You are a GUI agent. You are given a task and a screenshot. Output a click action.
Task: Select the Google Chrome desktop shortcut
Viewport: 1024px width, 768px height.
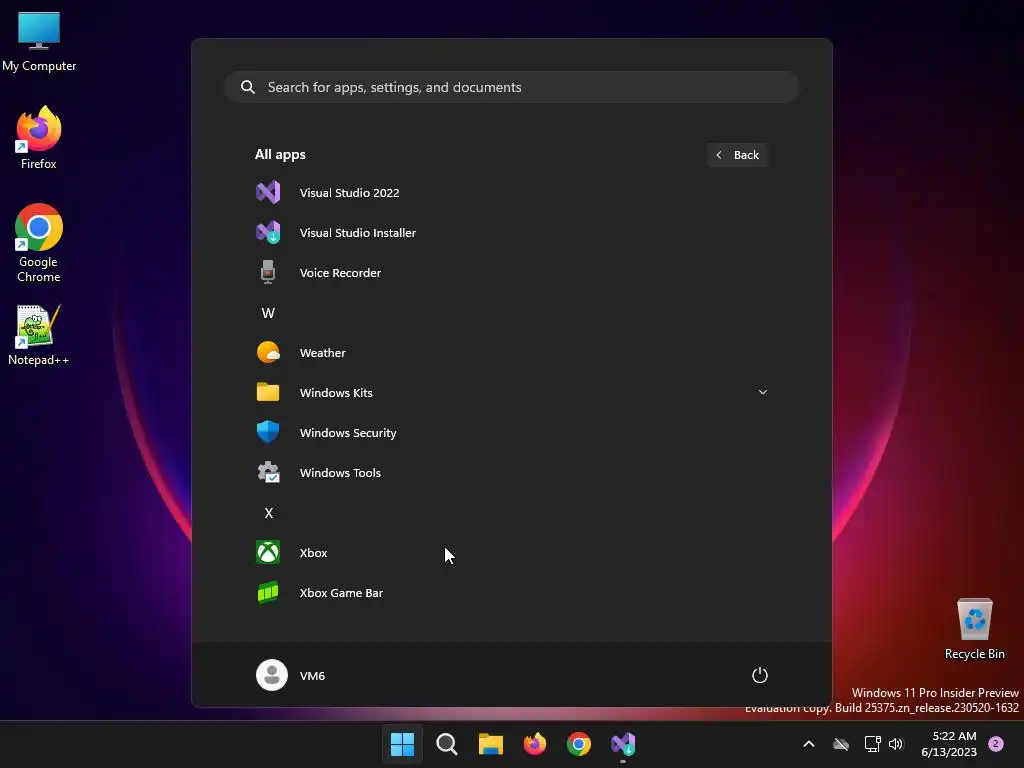39,243
